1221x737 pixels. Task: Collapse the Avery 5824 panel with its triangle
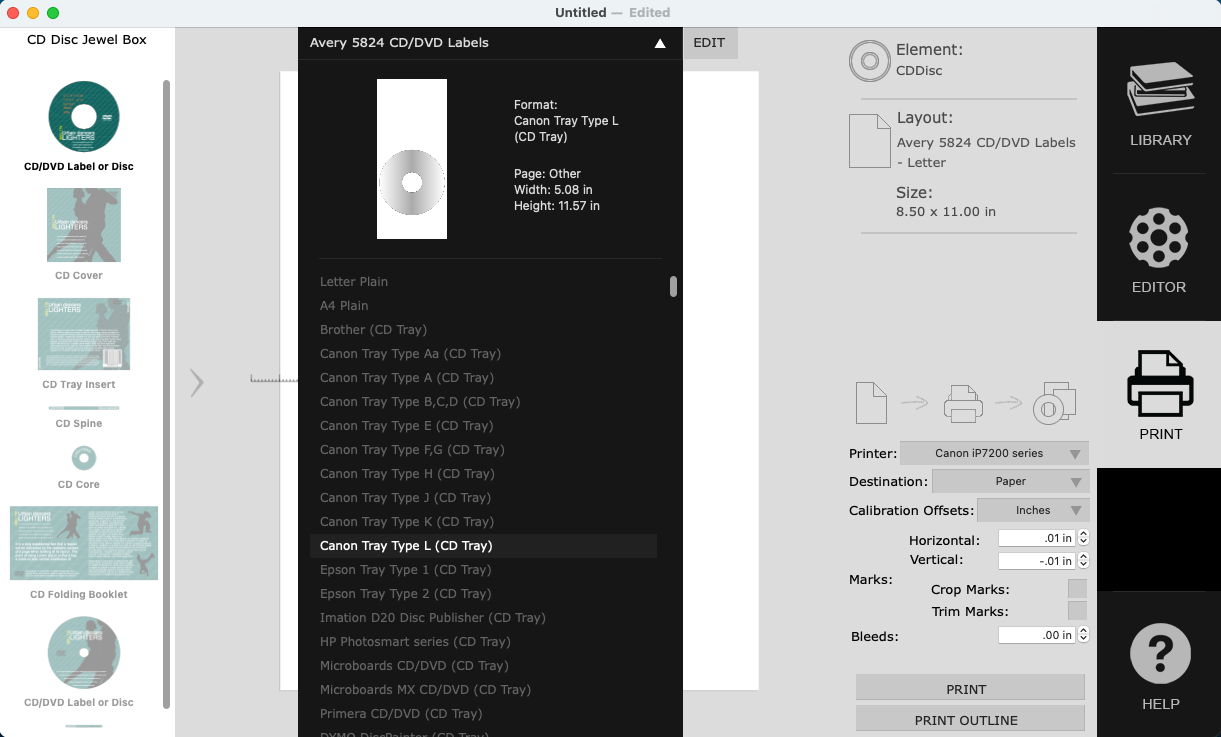(x=660, y=43)
